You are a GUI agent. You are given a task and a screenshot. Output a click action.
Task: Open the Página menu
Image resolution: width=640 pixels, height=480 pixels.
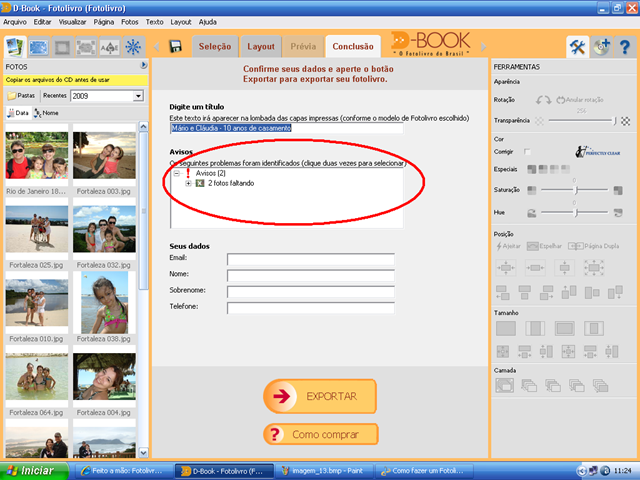104,22
